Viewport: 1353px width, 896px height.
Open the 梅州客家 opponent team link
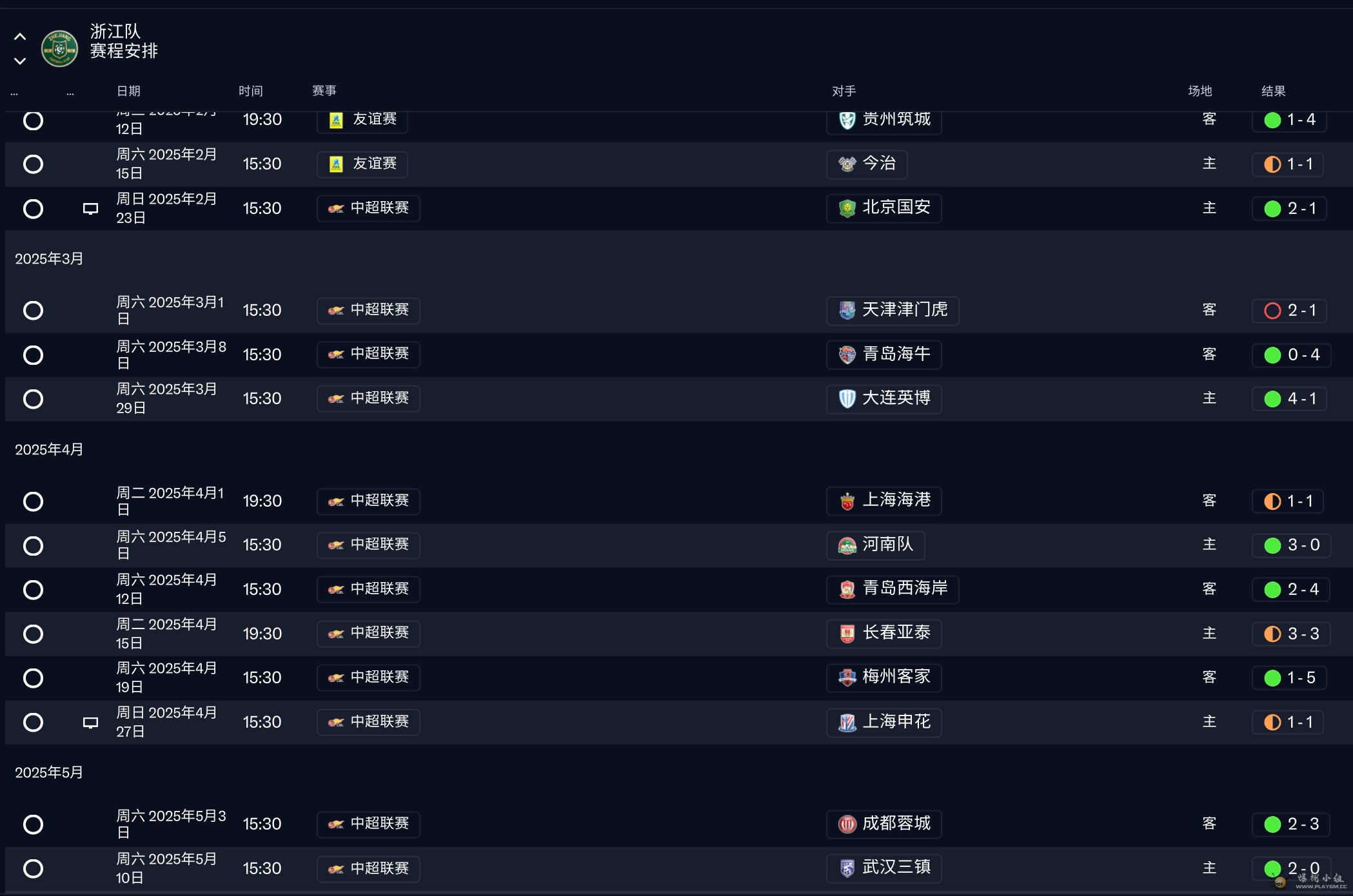pyautogui.click(x=896, y=677)
